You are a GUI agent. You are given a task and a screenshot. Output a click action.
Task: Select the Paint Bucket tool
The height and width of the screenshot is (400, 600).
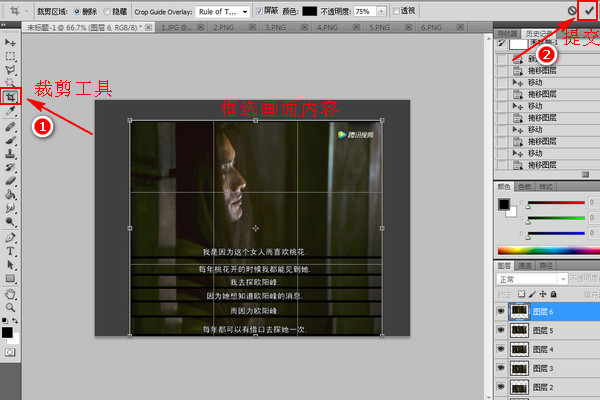10,194
